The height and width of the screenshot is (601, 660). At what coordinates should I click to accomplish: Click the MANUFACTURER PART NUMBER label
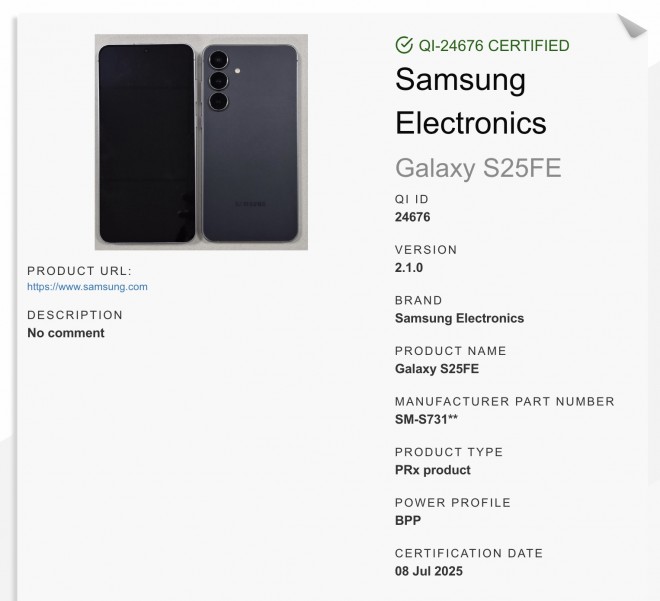pyautogui.click(x=505, y=402)
